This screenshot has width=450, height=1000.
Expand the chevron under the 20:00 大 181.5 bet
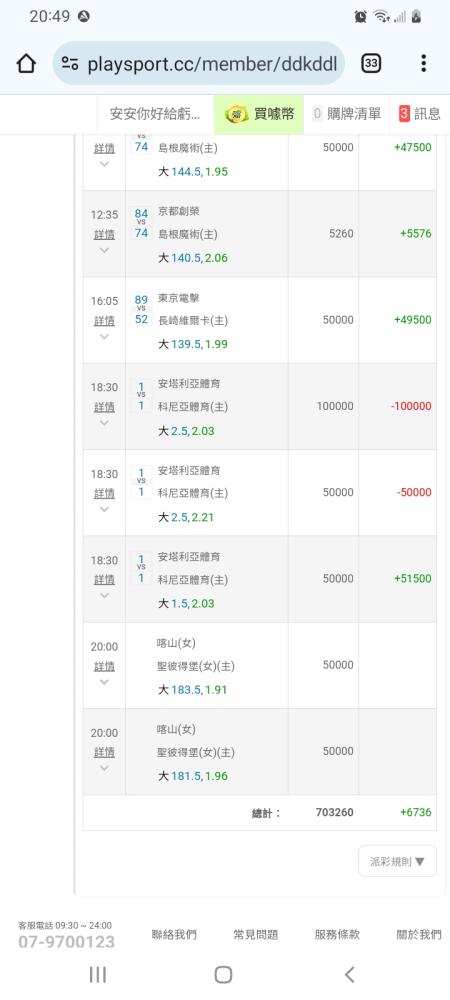pyautogui.click(x=105, y=768)
